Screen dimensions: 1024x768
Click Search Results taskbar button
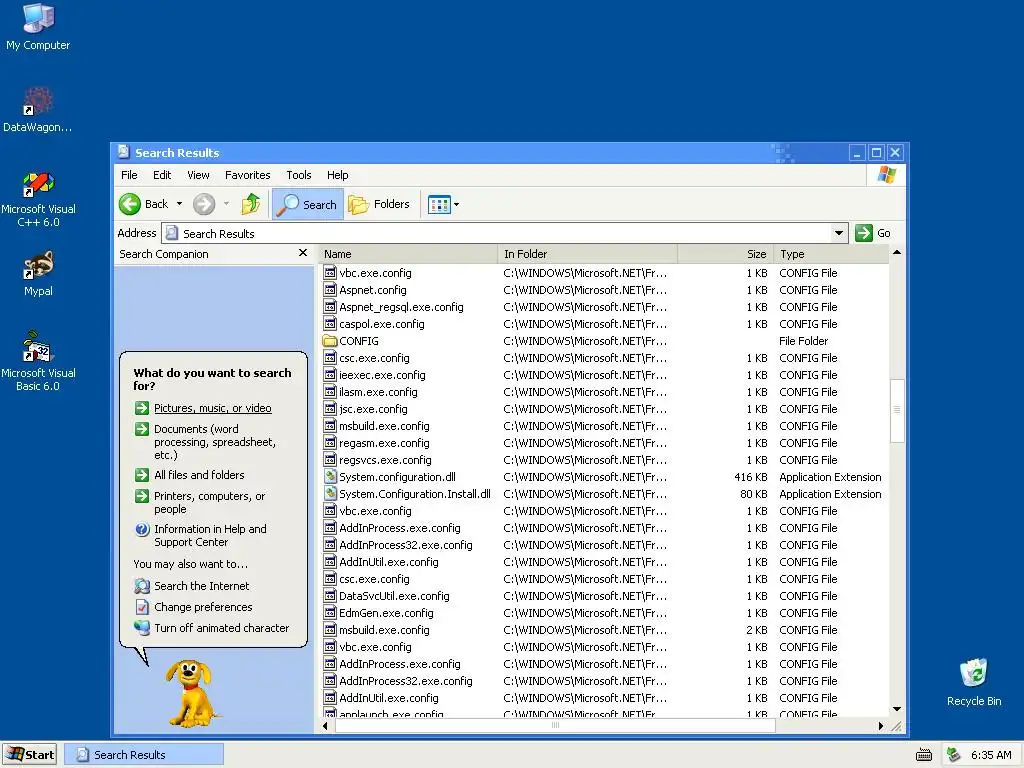point(144,754)
